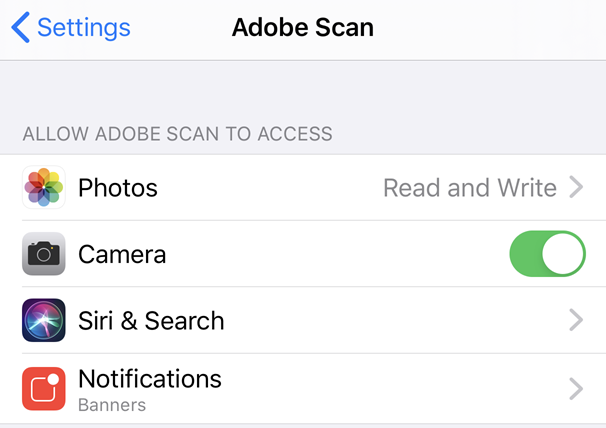Disable Camera access for Adobe Scan
This screenshot has height=428, width=606.
[547, 254]
